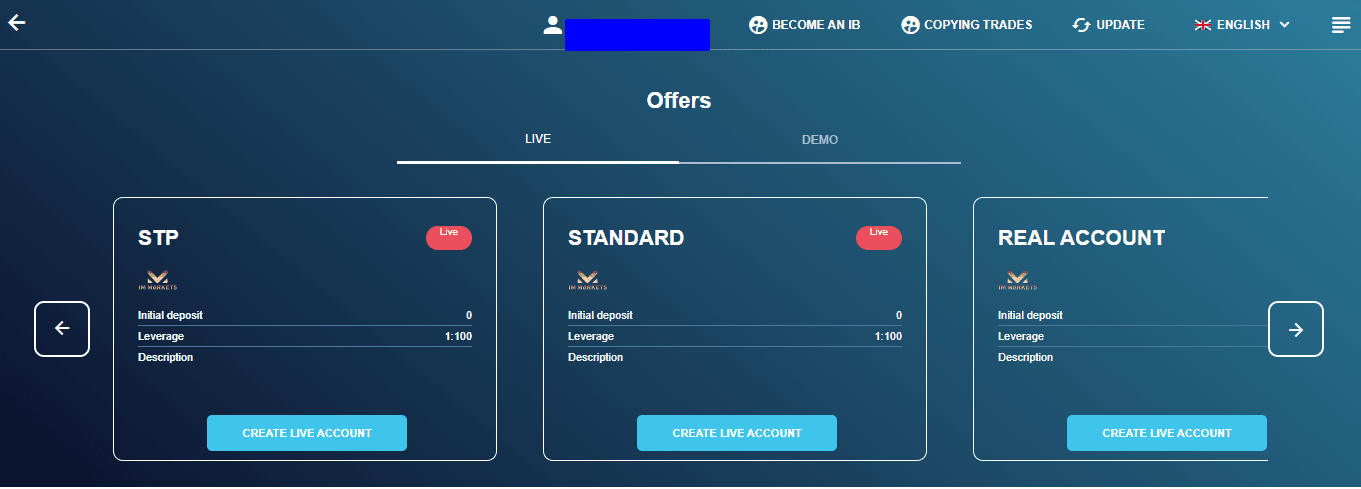This screenshot has width=1361, height=489.
Task: Click the Live badge on the STP card
Action: (449, 237)
